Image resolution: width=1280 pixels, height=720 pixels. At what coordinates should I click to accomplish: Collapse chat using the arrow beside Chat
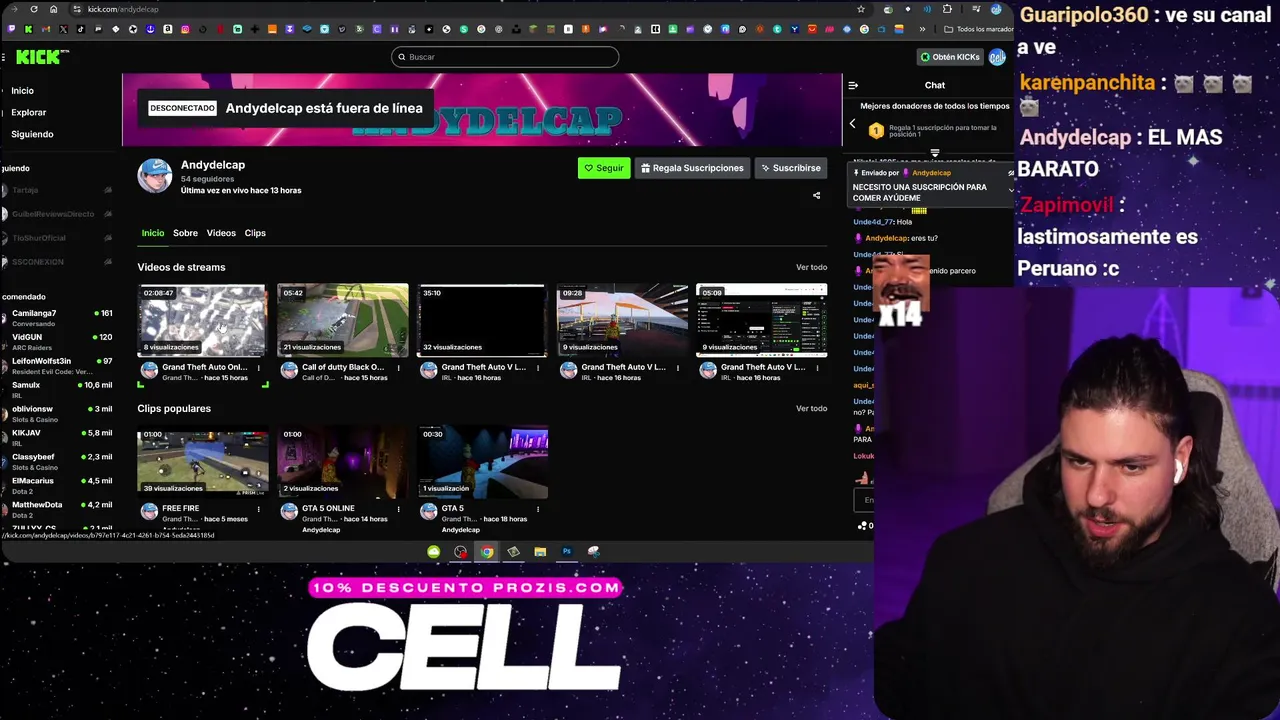(x=853, y=85)
